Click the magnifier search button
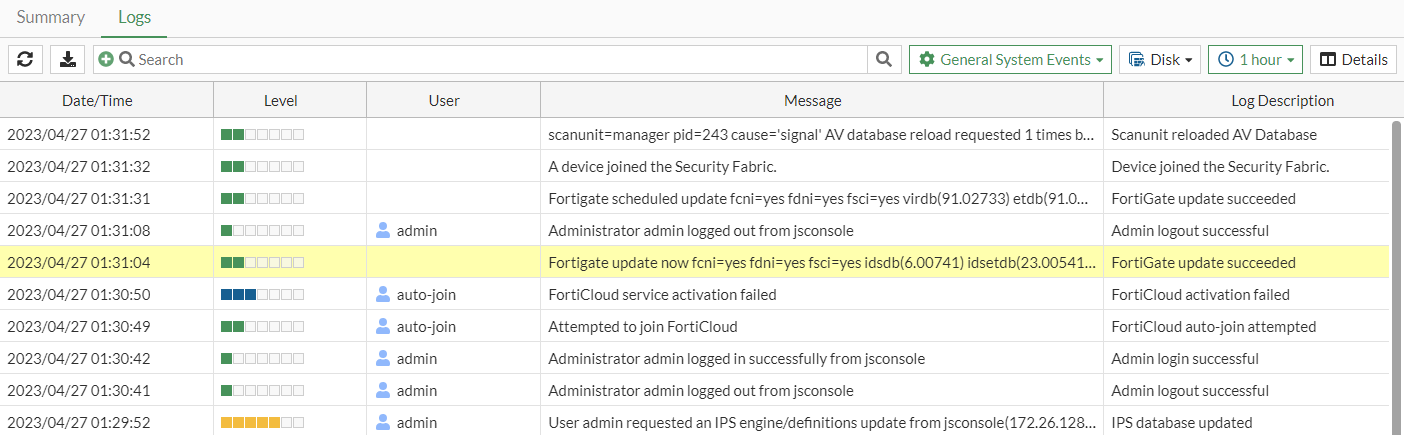 883,60
